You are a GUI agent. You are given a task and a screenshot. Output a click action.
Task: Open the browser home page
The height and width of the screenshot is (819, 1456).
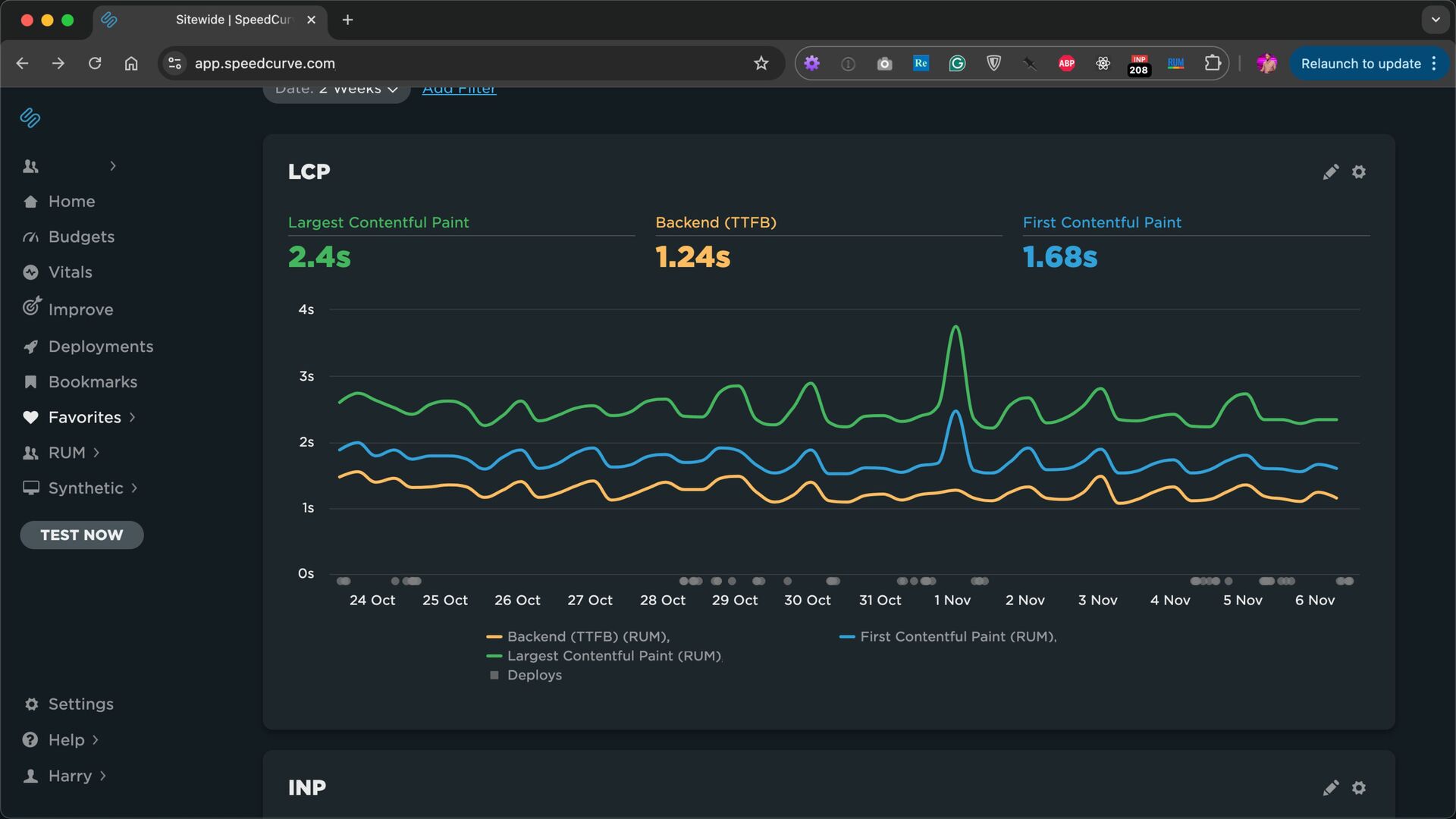131,64
